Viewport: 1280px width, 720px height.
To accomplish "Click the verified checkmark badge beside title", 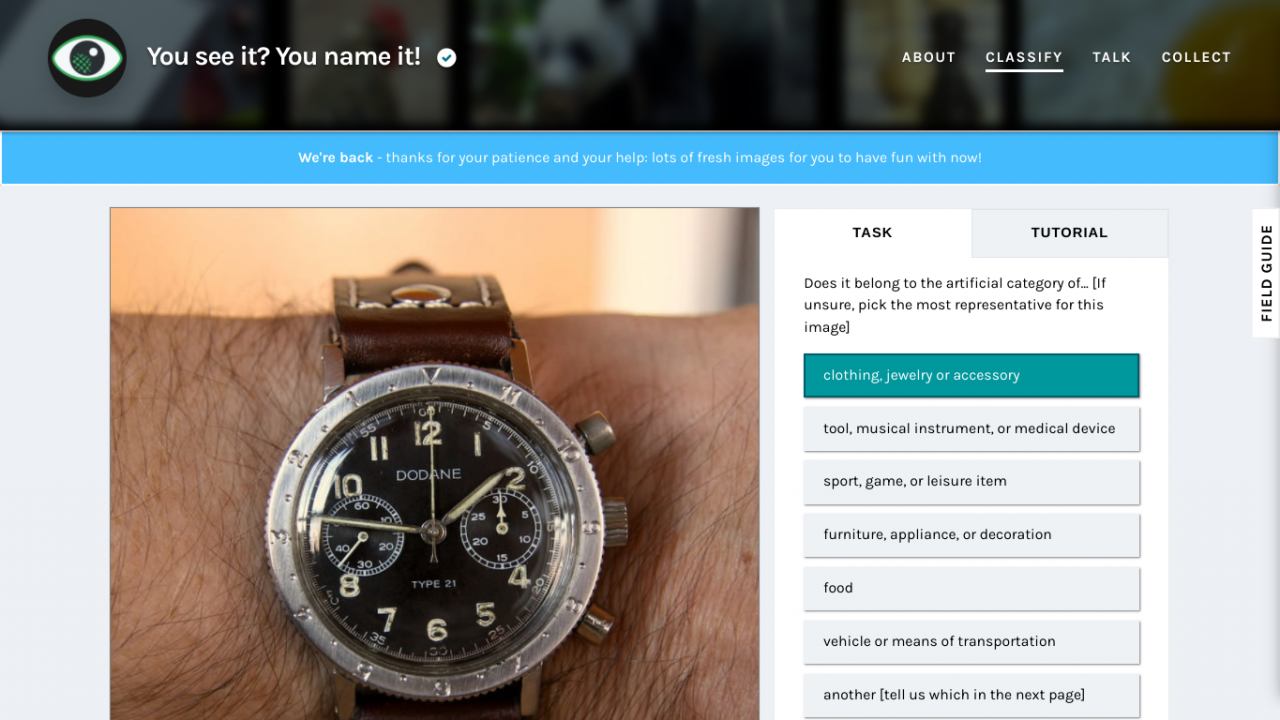I will (447, 58).
